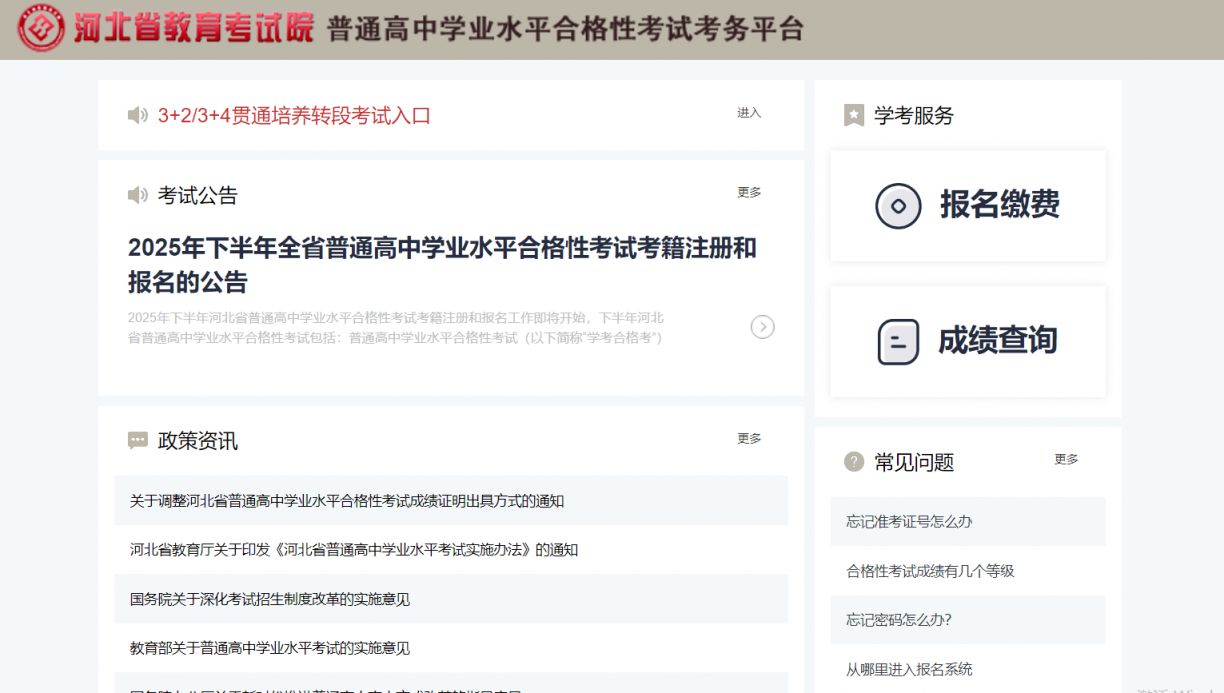This screenshot has width=1224, height=693.
Task: Click the speaker icon beside 3+2/3+4贯通培养转段考试入口
Action: [x=137, y=114]
